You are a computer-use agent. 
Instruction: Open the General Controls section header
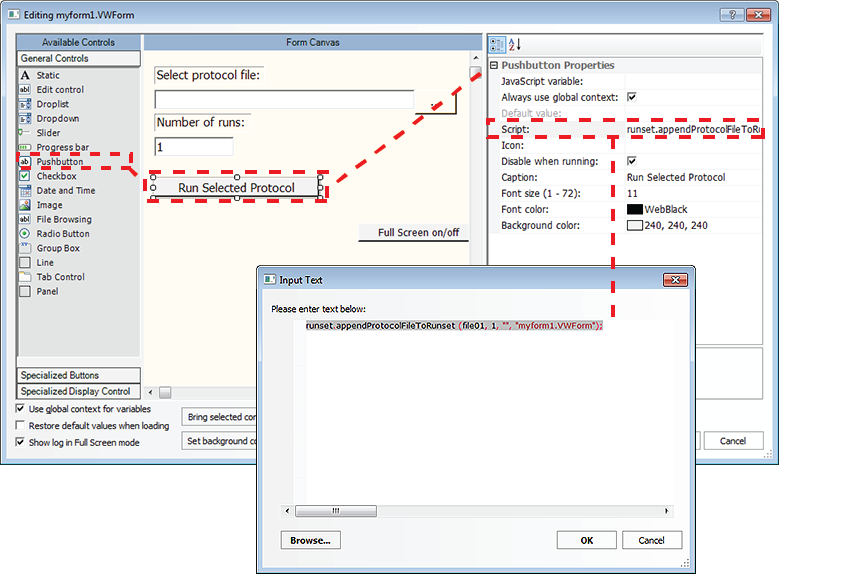[78, 58]
